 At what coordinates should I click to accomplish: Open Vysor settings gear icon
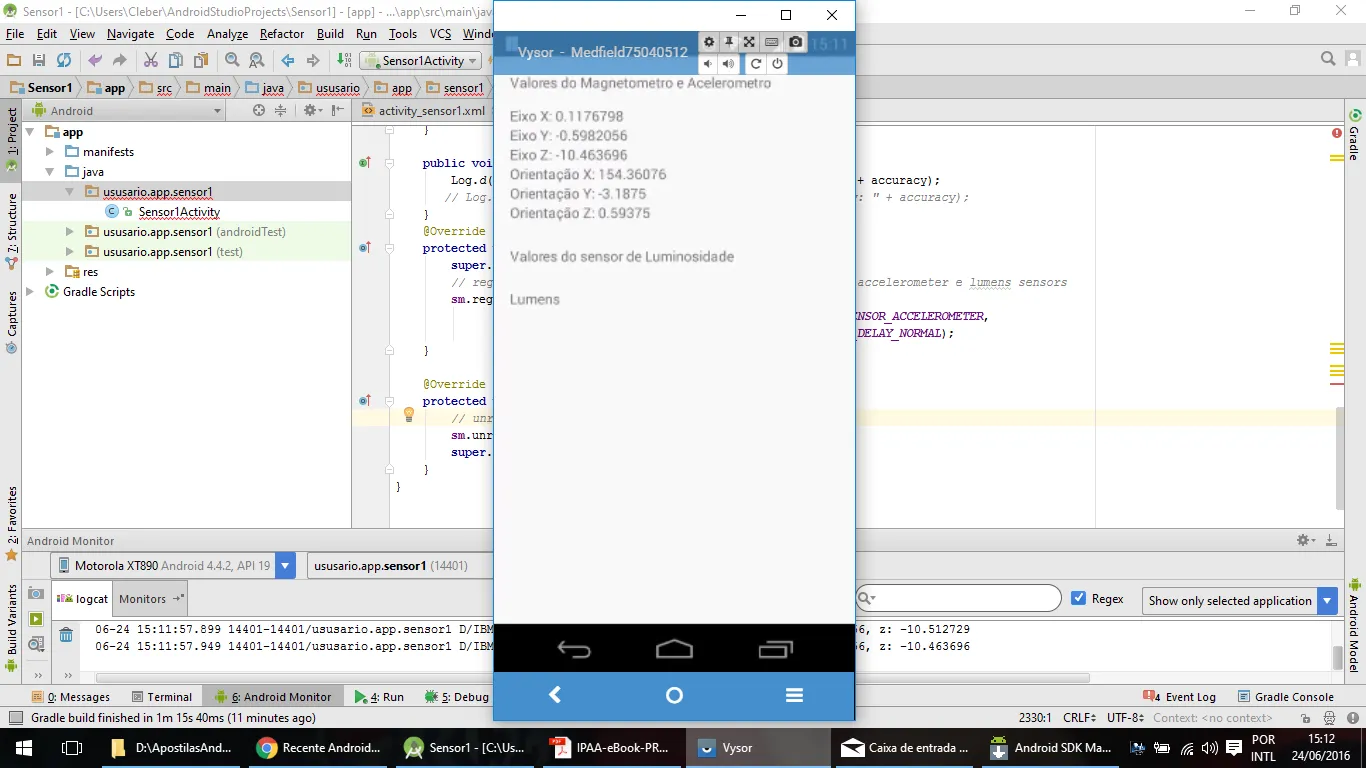pyautogui.click(x=709, y=42)
